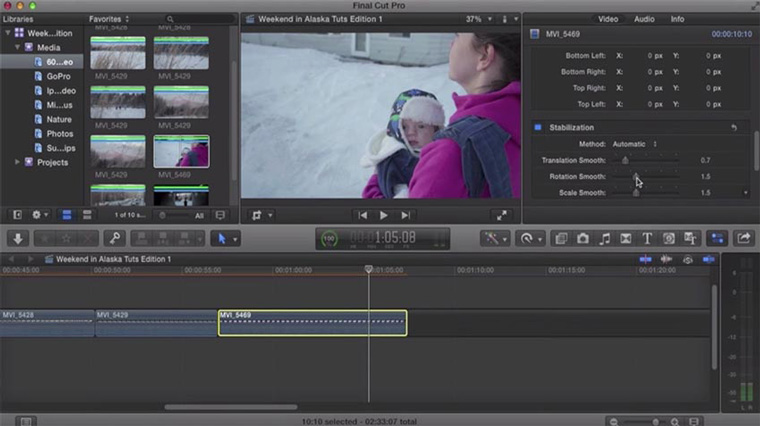Click the Import Media arrow button
This screenshot has width=760, height=426.
click(18, 238)
